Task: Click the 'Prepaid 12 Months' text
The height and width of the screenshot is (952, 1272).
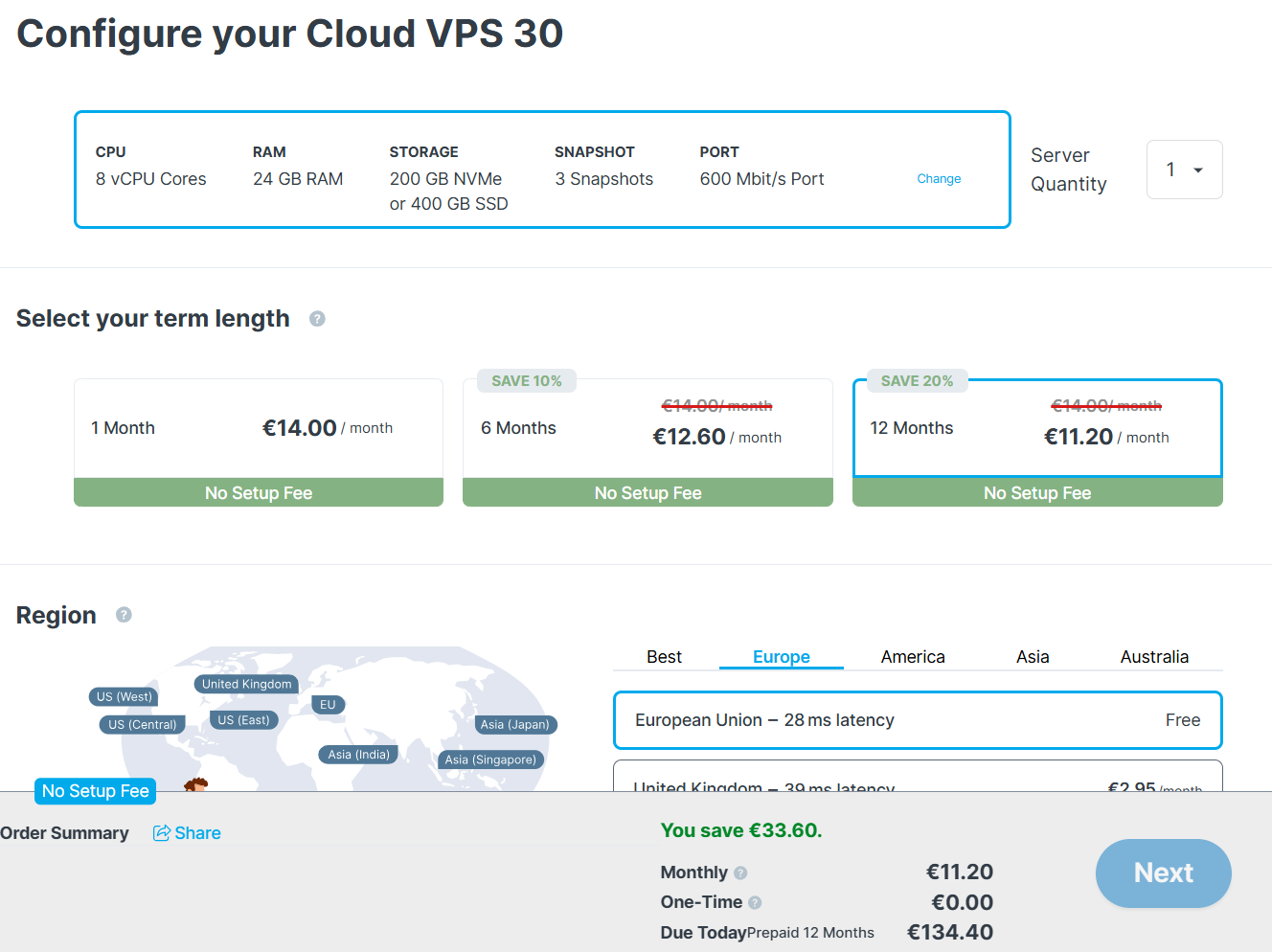Action: [x=810, y=933]
